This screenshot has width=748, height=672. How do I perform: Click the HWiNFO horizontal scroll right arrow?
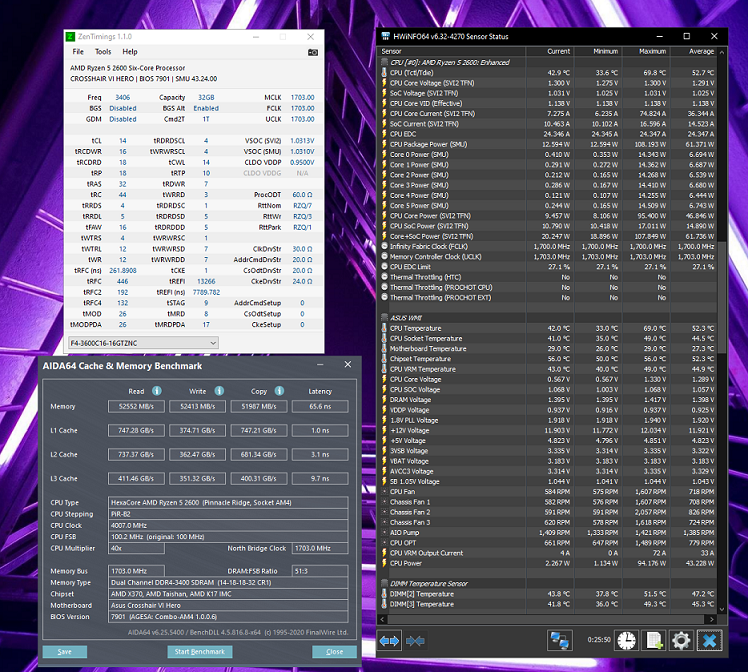click(712, 619)
